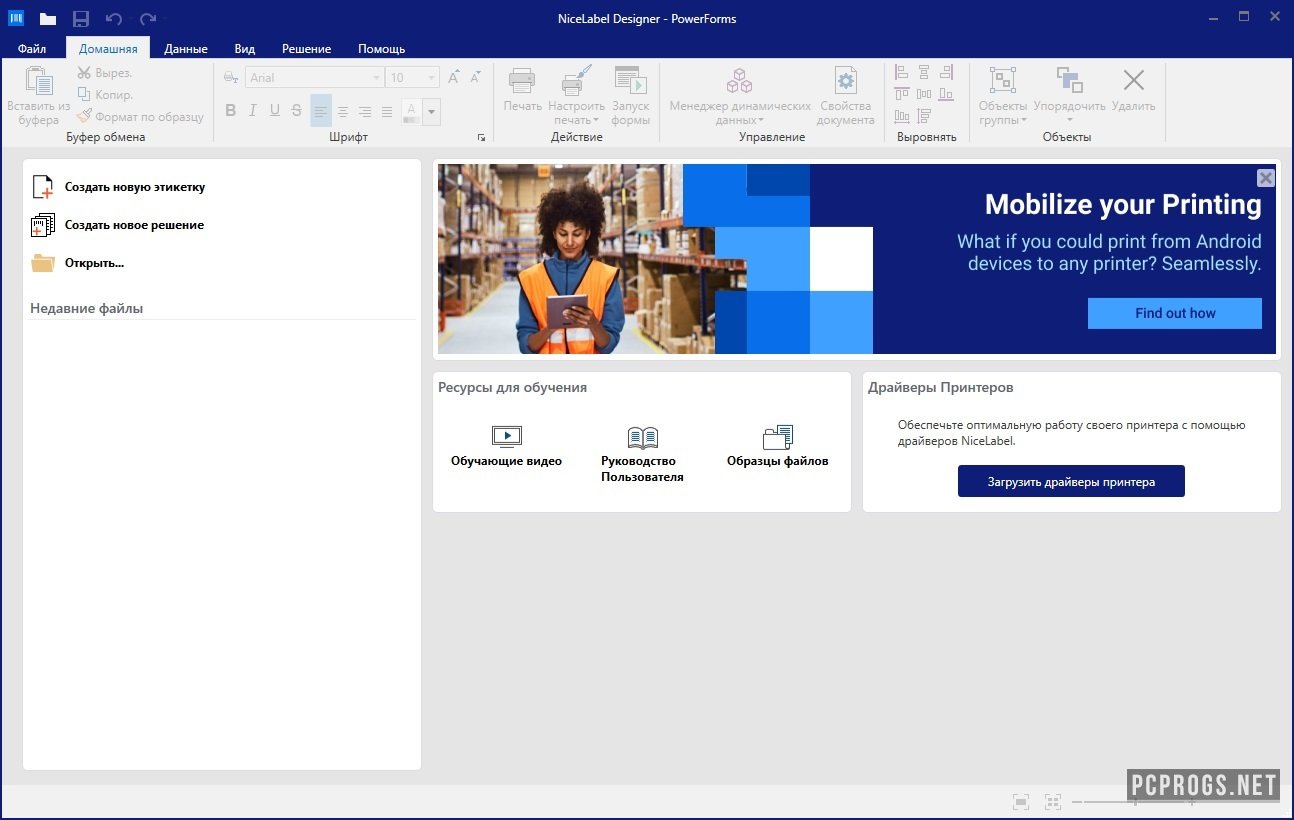This screenshot has height=820, width=1294.
Task: Open the Файл menu tab
Action: [x=32, y=48]
